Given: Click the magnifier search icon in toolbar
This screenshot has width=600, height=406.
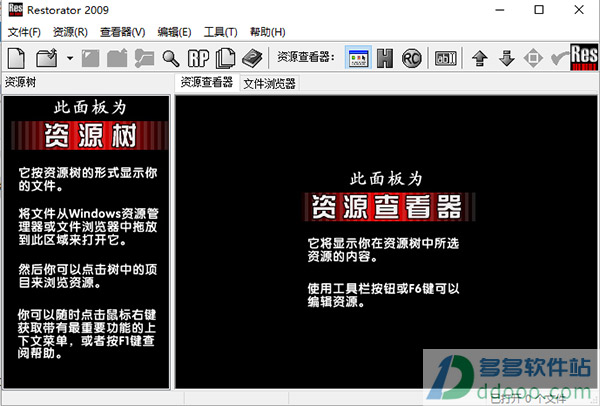Looking at the screenshot, I should click(170, 57).
